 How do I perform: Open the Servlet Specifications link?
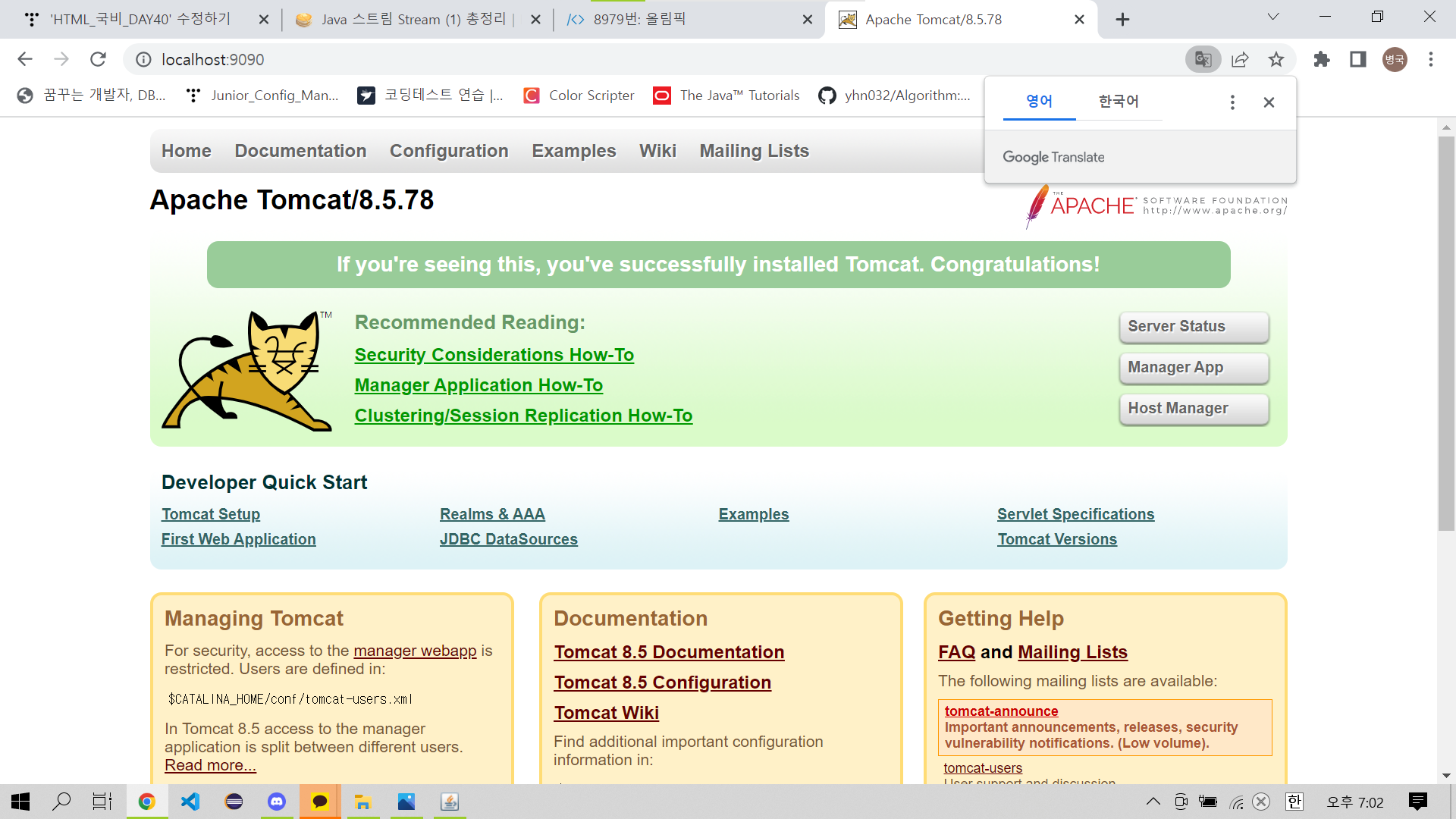pos(1075,514)
